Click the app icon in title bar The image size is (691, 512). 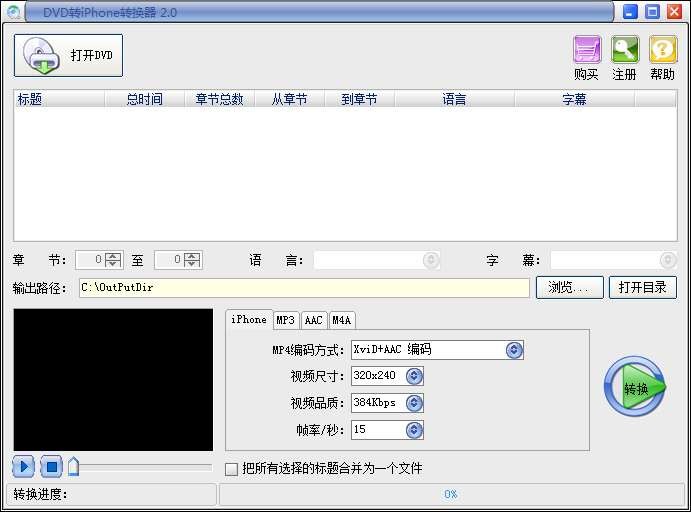pyautogui.click(x=13, y=11)
